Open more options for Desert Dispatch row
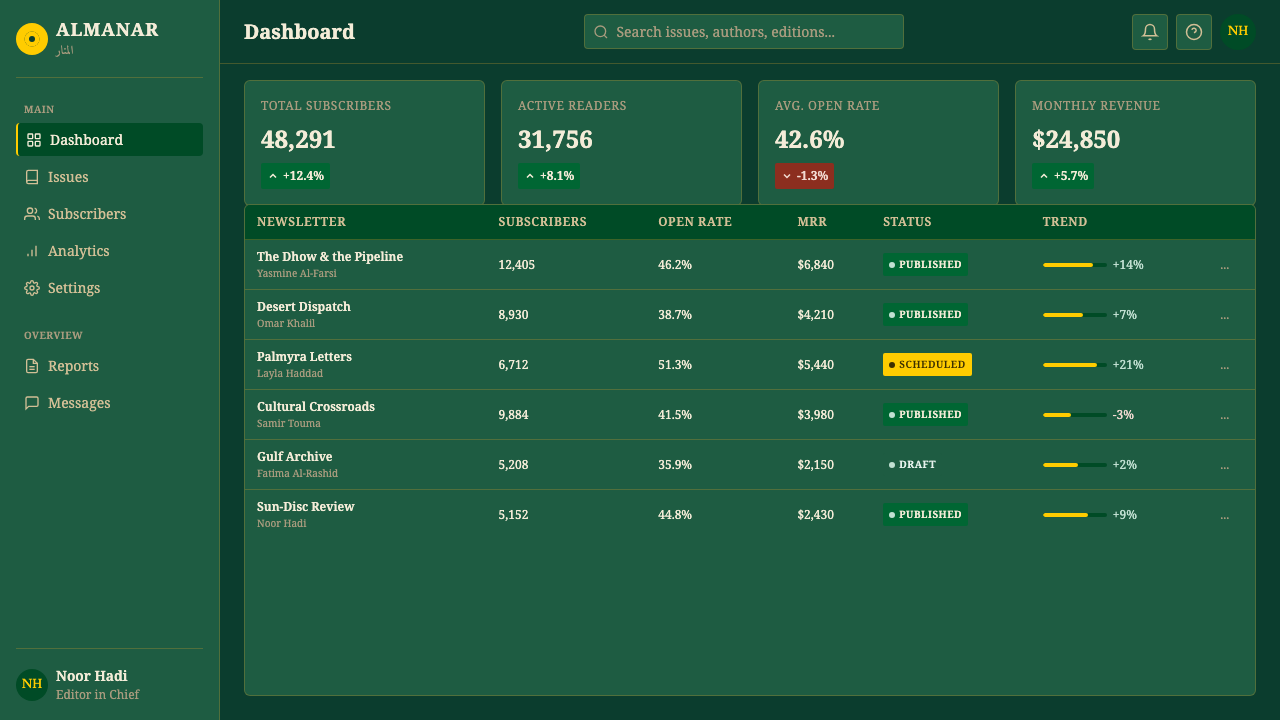The image size is (1280, 720). click(1225, 315)
